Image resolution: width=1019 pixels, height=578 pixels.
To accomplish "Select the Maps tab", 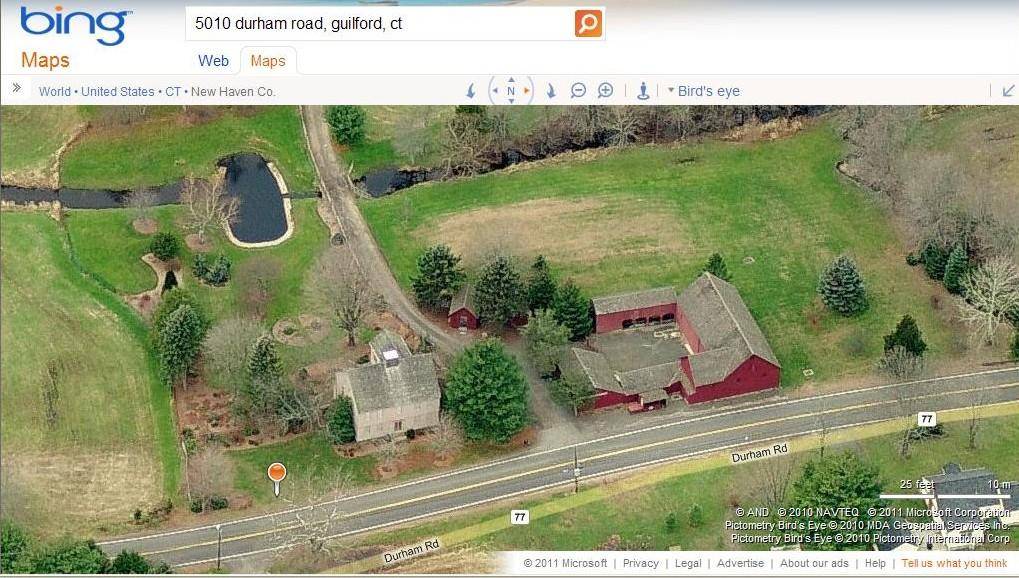I will pyautogui.click(x=268, y=61).
